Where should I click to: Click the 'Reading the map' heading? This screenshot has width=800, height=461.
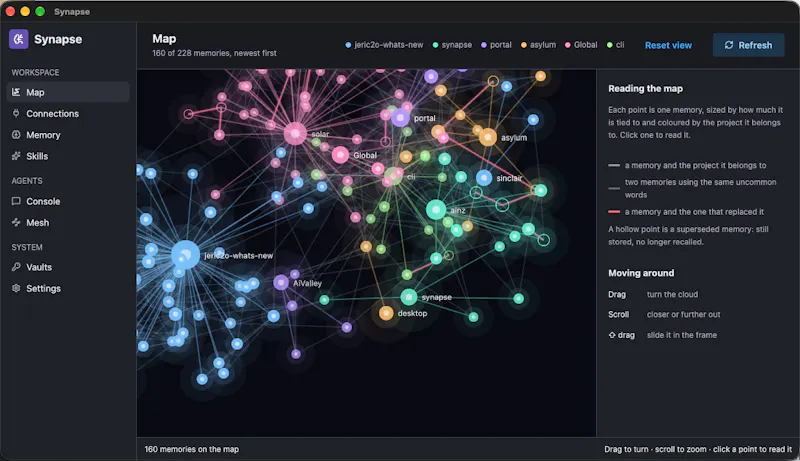(645, 89)
